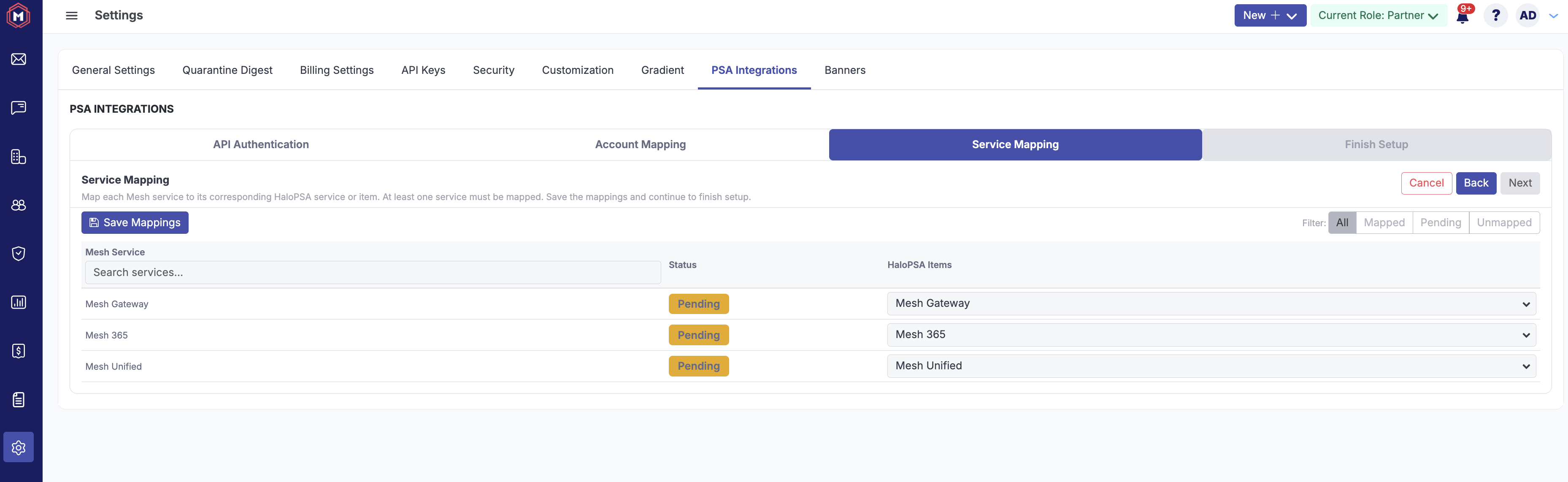Click the Status column header
This screenshot has height=482, width=1568.
coord(682,265)
